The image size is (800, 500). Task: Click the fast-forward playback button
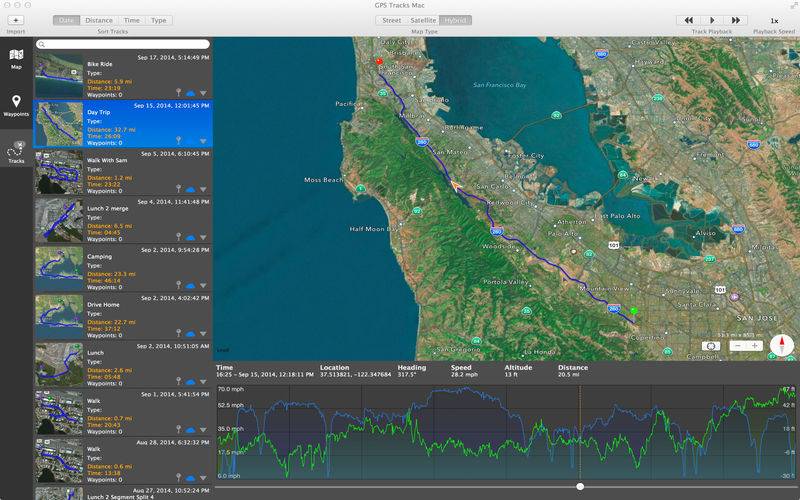[x=736, y=20]
